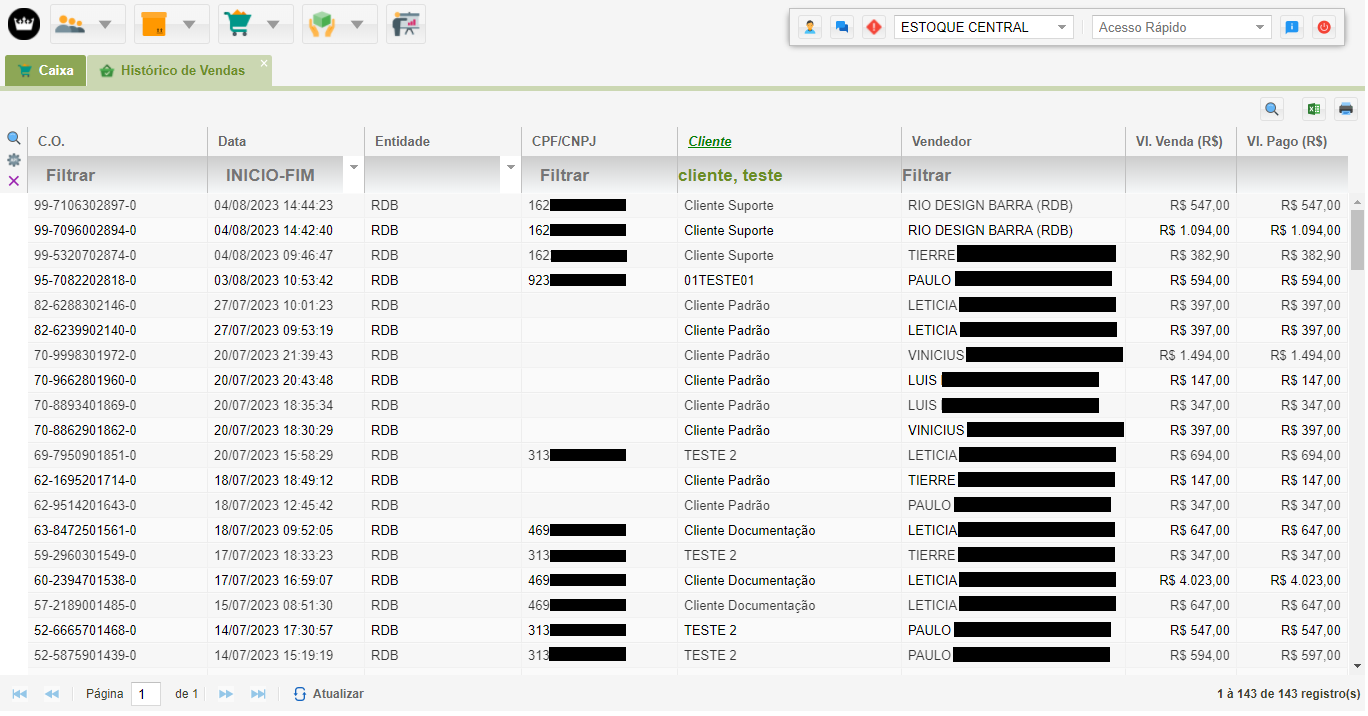Expand the ESTOQUE CENTRAL dropdown
Screen dimensions: 1368x716
click(x=1061, y=28)
